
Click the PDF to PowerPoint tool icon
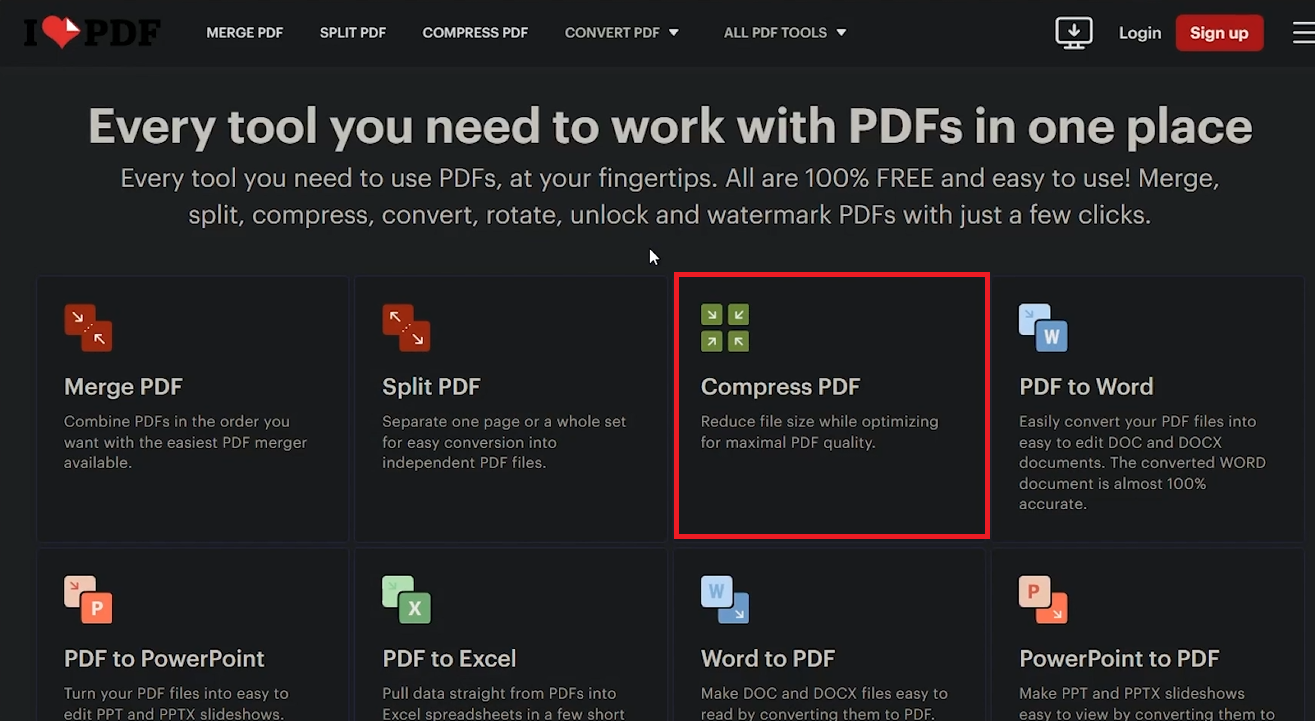pyautogui.click(x=88, y=600)
